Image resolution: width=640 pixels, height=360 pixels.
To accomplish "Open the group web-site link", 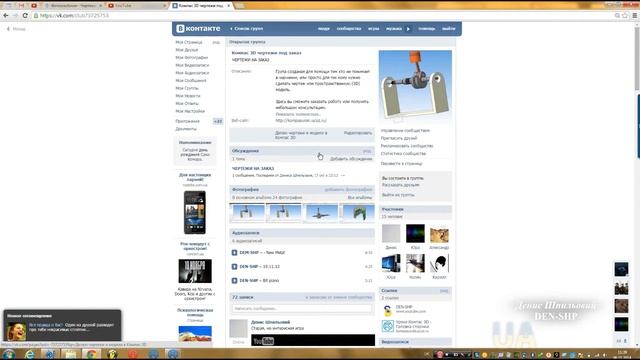I will pyautogui.click(x=301, y=120).
